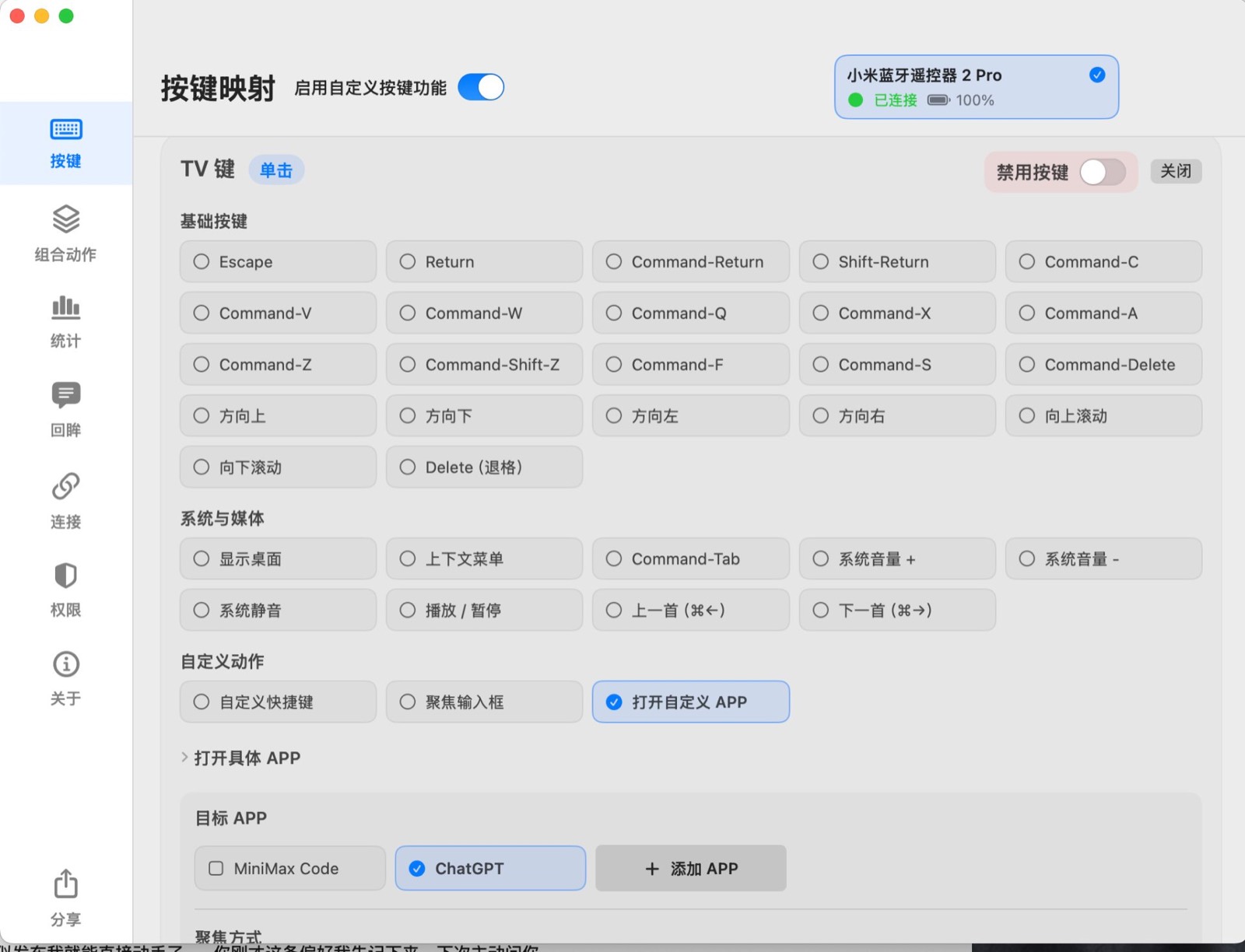Select the Escape radio option
This screenshot has width=1245, height=952.
pyautogui.click(x=278, y=261)
